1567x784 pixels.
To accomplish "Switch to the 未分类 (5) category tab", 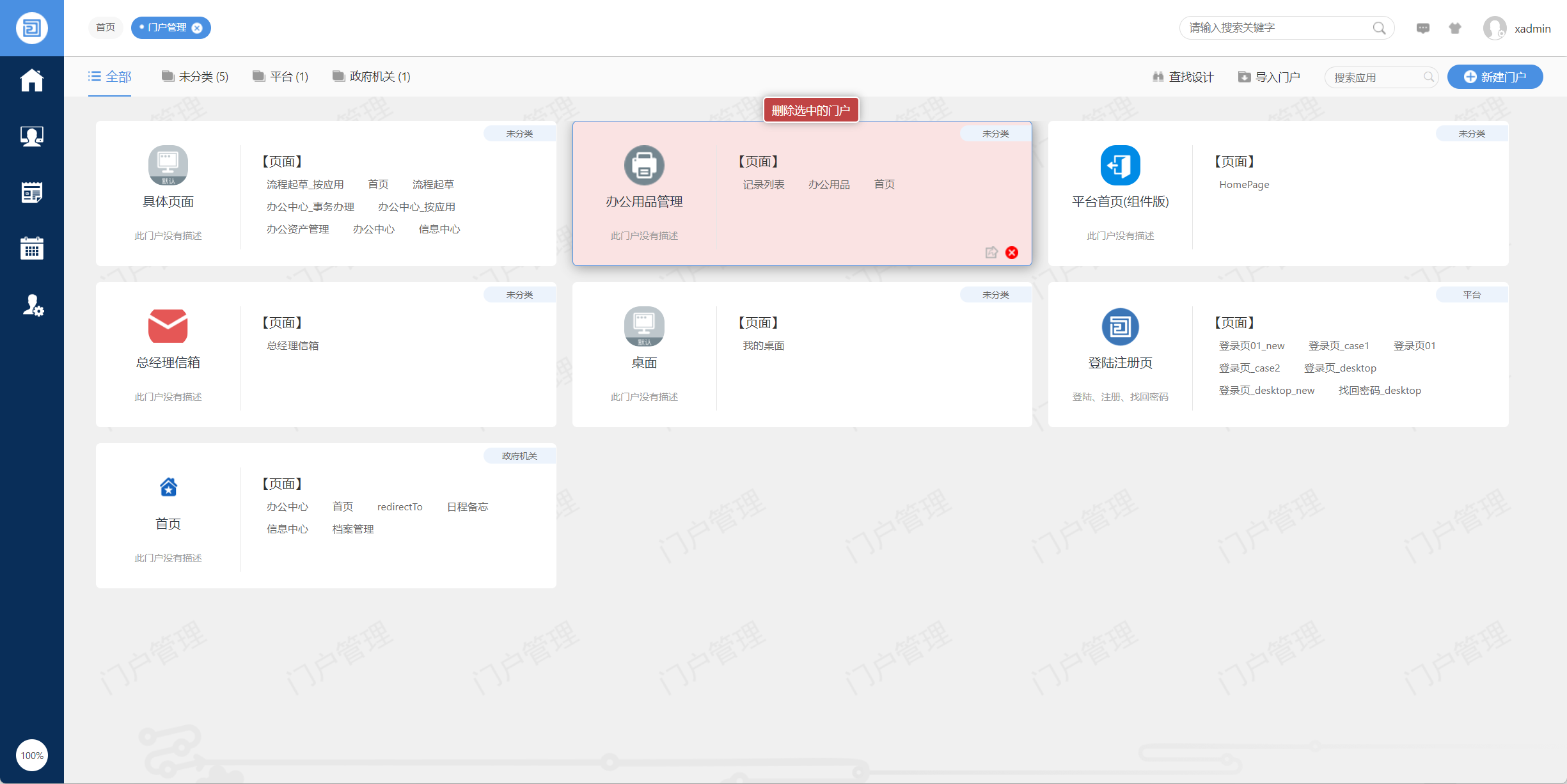I will tap(195, 77).
